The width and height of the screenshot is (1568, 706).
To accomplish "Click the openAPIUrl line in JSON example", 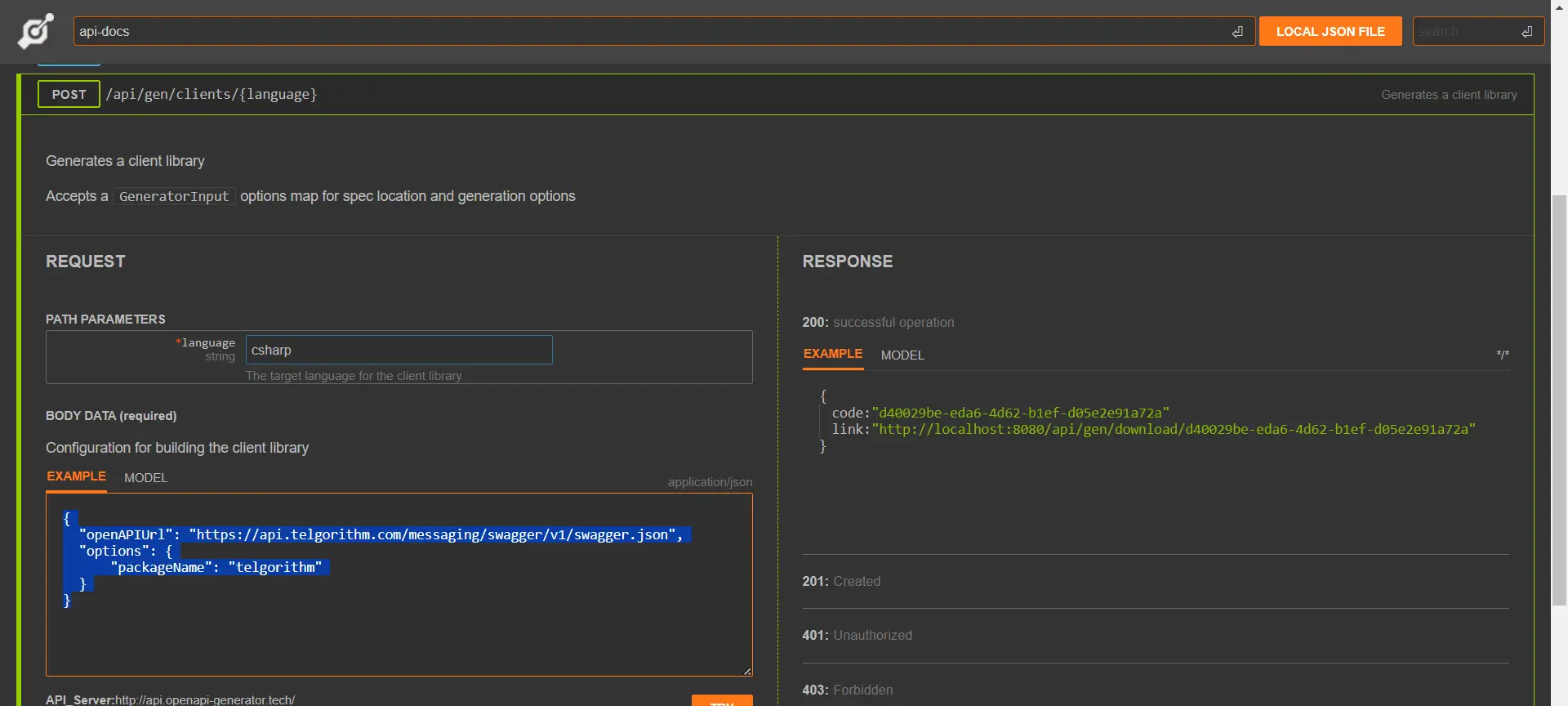I will [381, 535].
